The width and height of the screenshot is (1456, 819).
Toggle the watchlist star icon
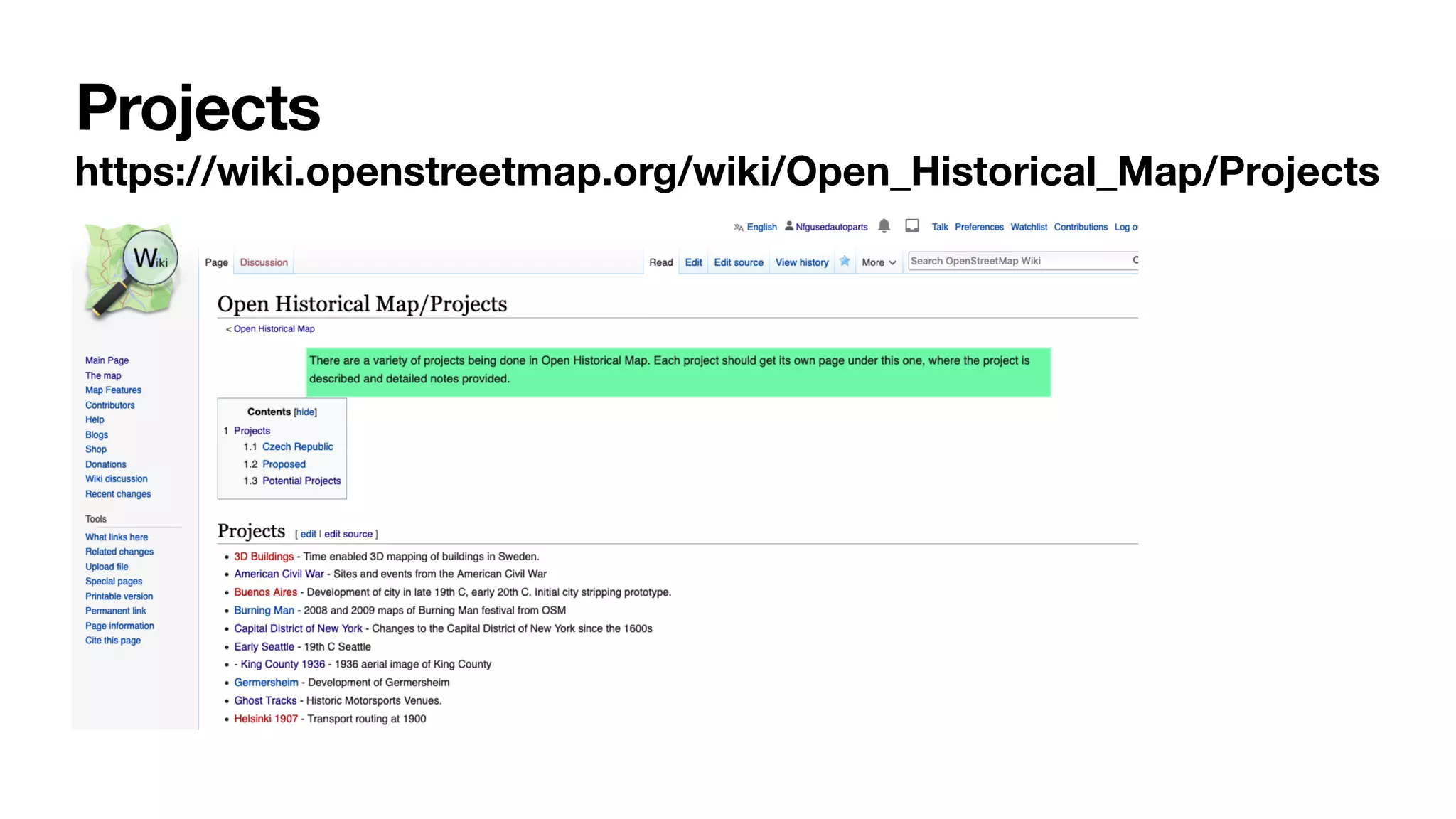click(x=845, y=261)
